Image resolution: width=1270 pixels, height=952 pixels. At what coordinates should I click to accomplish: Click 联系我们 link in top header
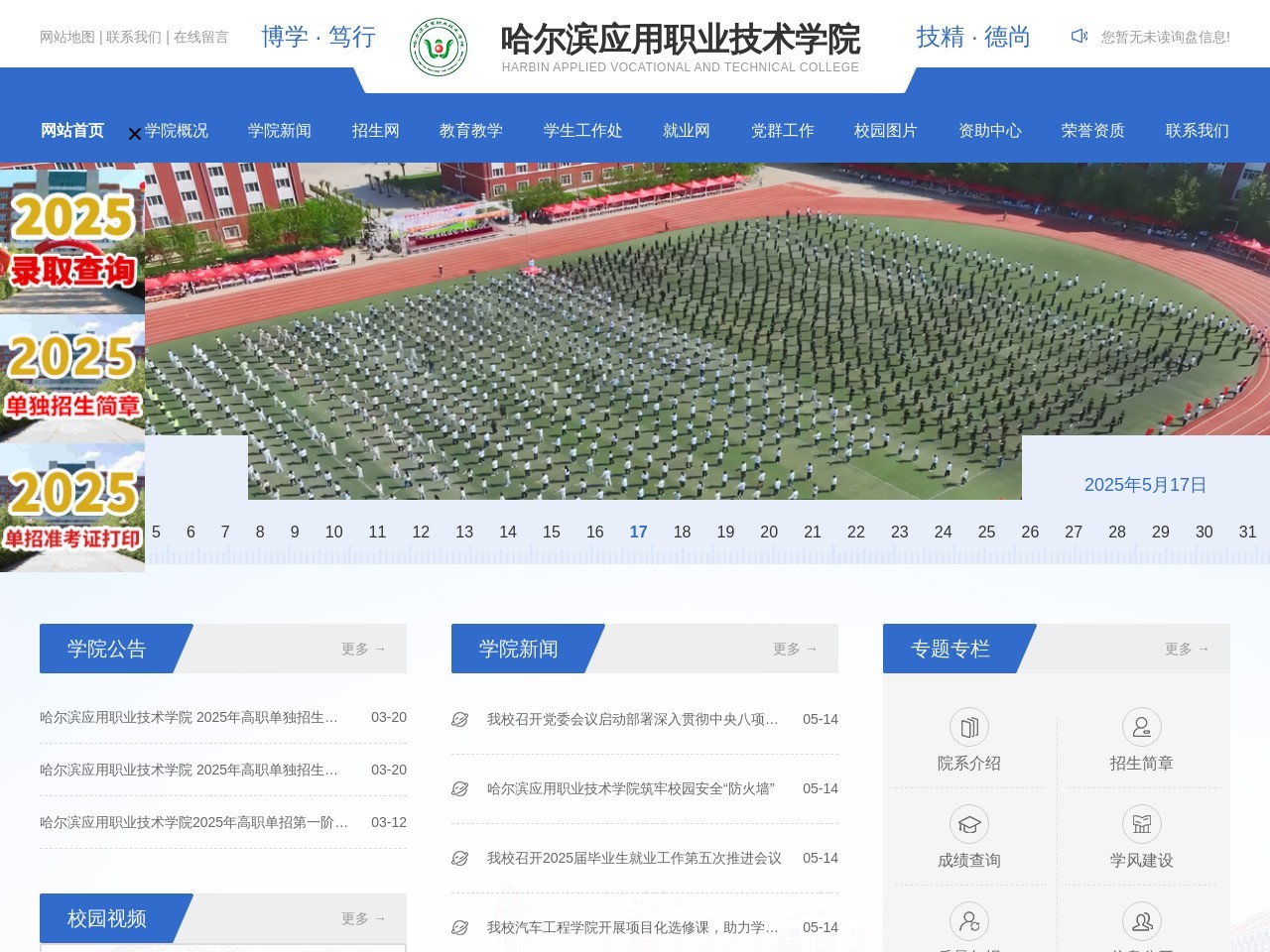134,37
